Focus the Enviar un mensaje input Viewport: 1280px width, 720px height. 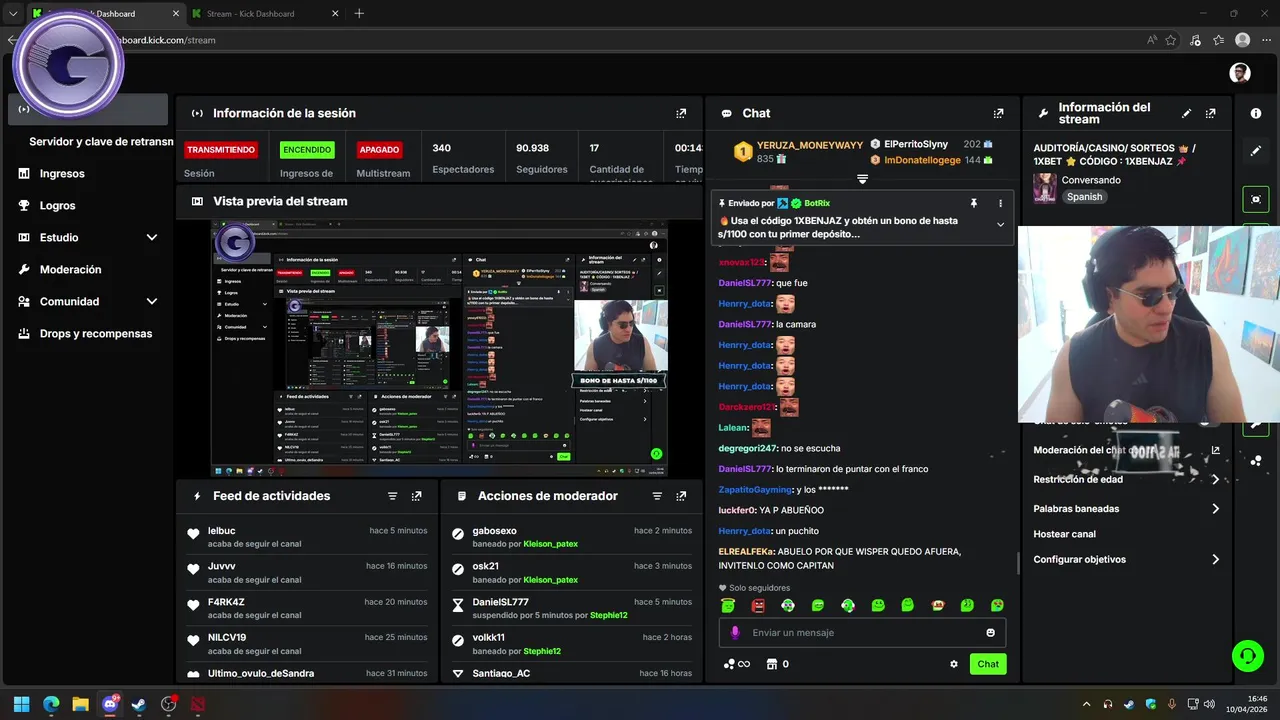pyautogui.click(x=862, y=633)
